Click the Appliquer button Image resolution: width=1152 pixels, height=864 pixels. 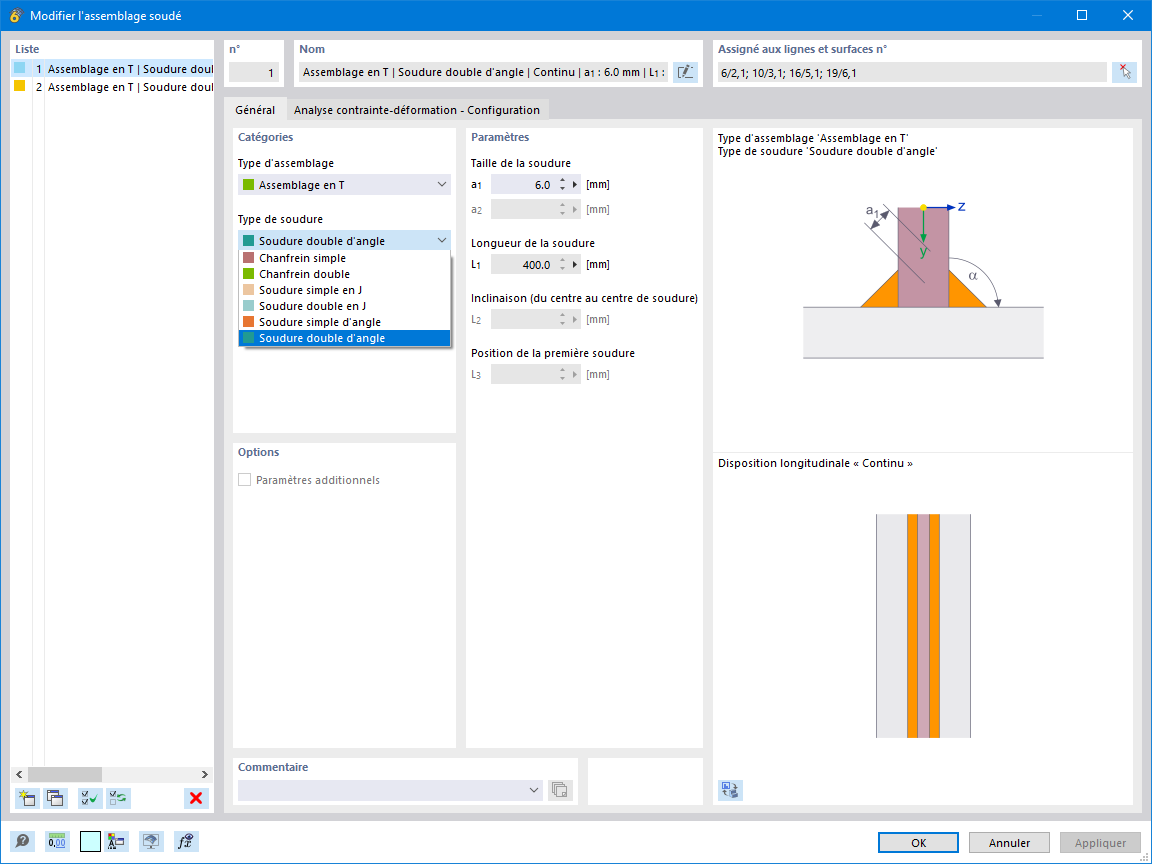coord(1100,843)
